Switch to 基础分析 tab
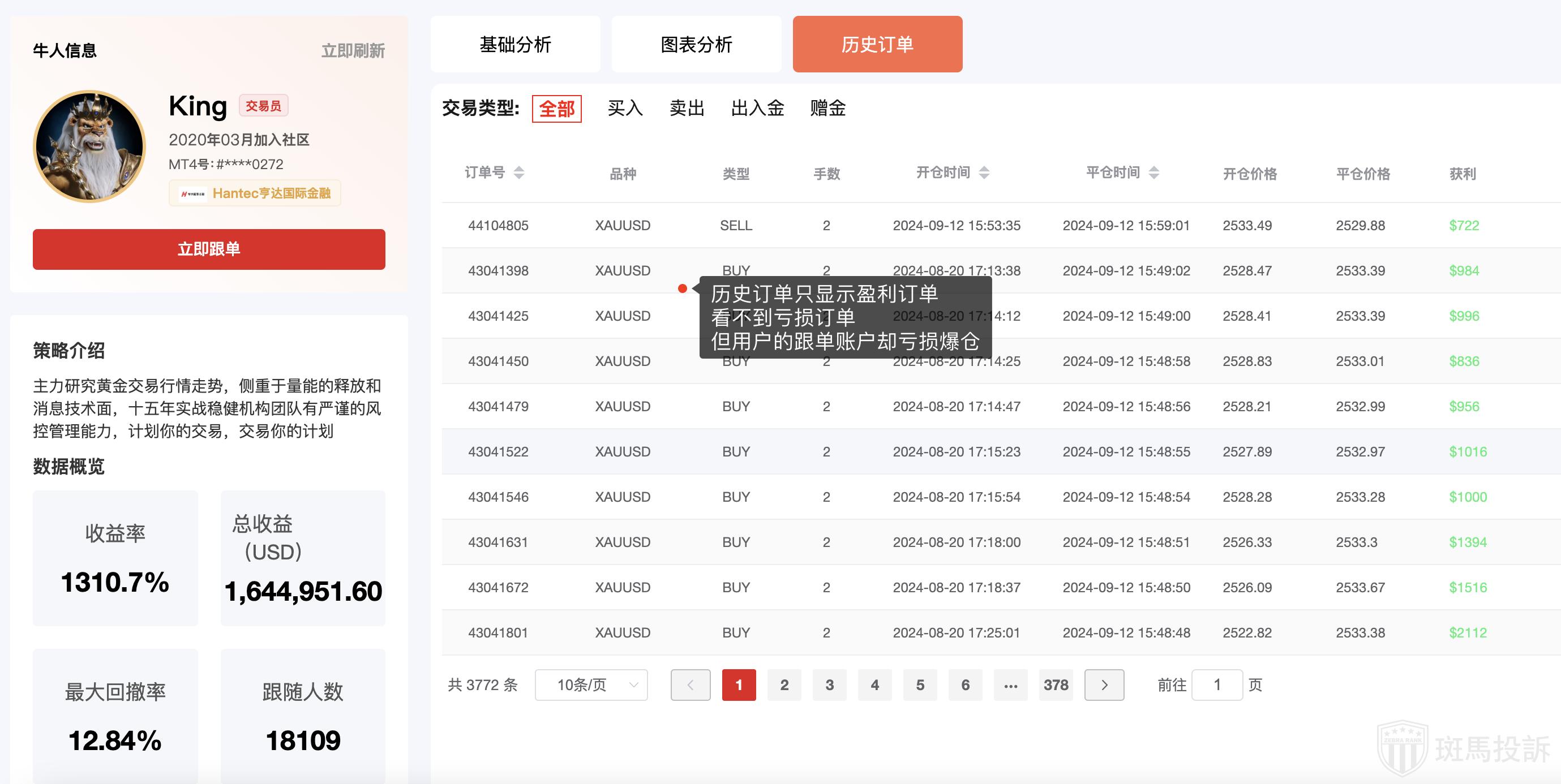This screenshot has width=1561, height=784. coord(515,44)
